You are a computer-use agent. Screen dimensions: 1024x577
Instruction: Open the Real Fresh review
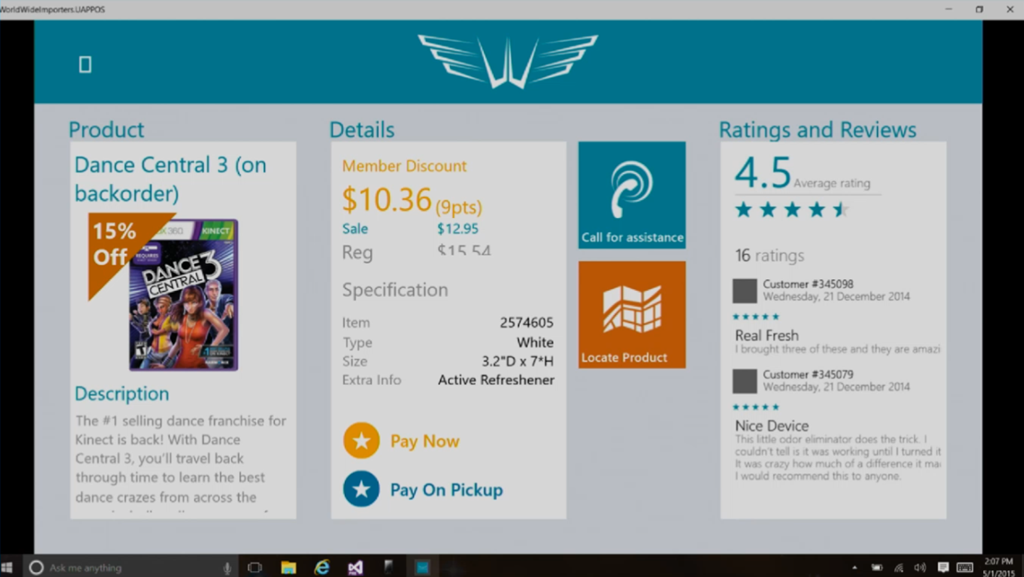767,335
